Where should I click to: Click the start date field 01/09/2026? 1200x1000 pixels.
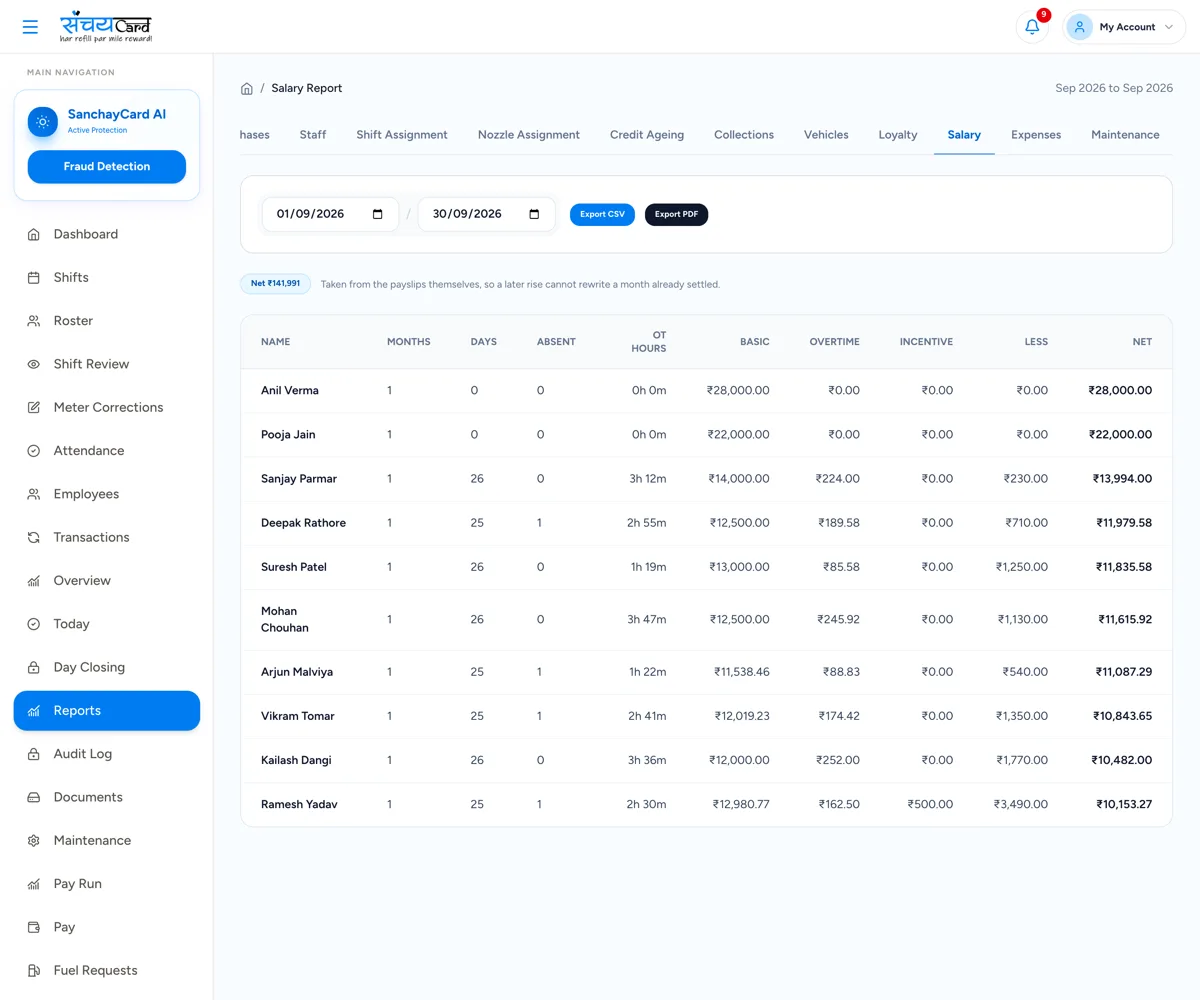point(330,214)
